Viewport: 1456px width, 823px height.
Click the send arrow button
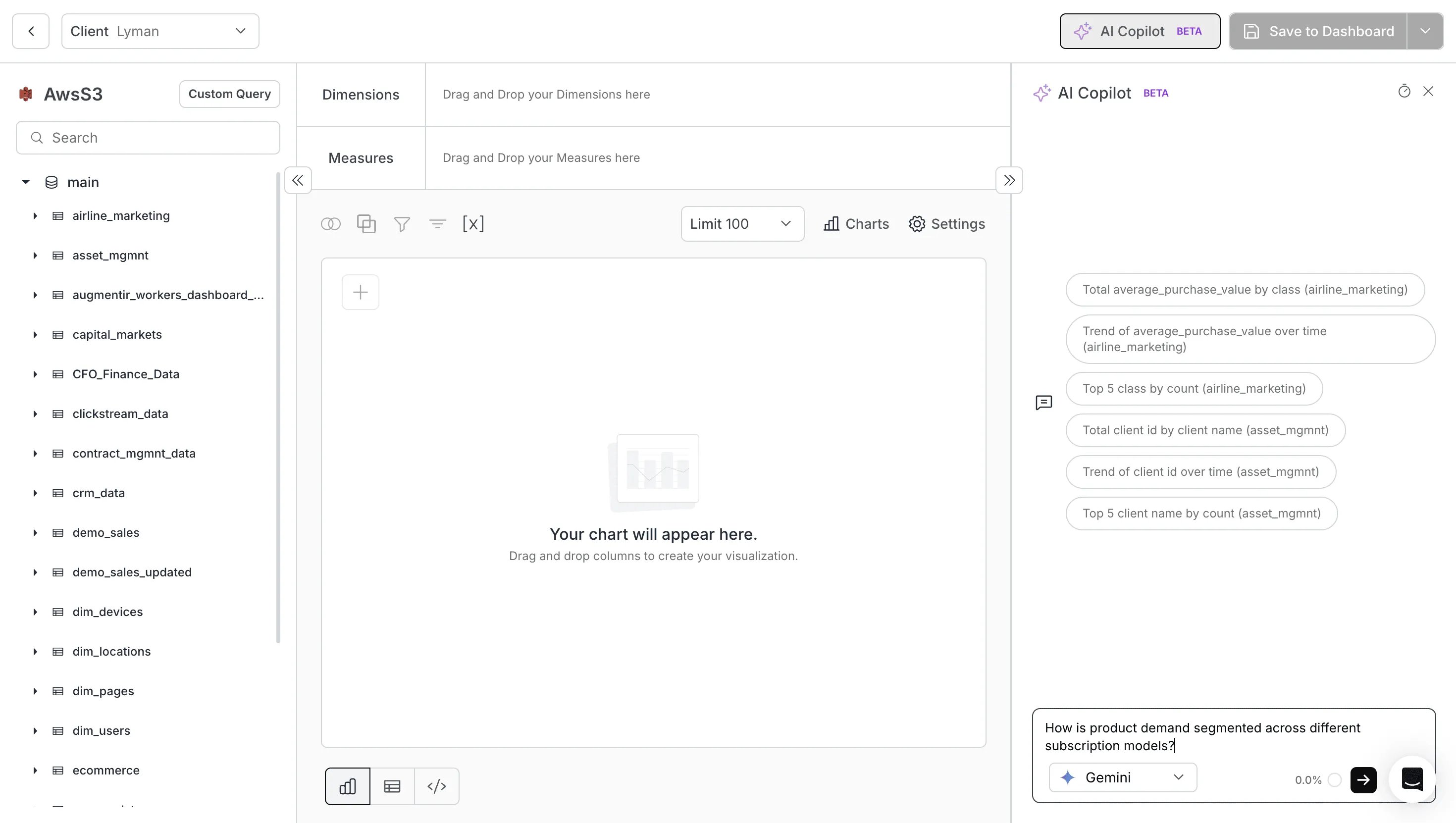pyautogui.click(x=1363, y=780)
